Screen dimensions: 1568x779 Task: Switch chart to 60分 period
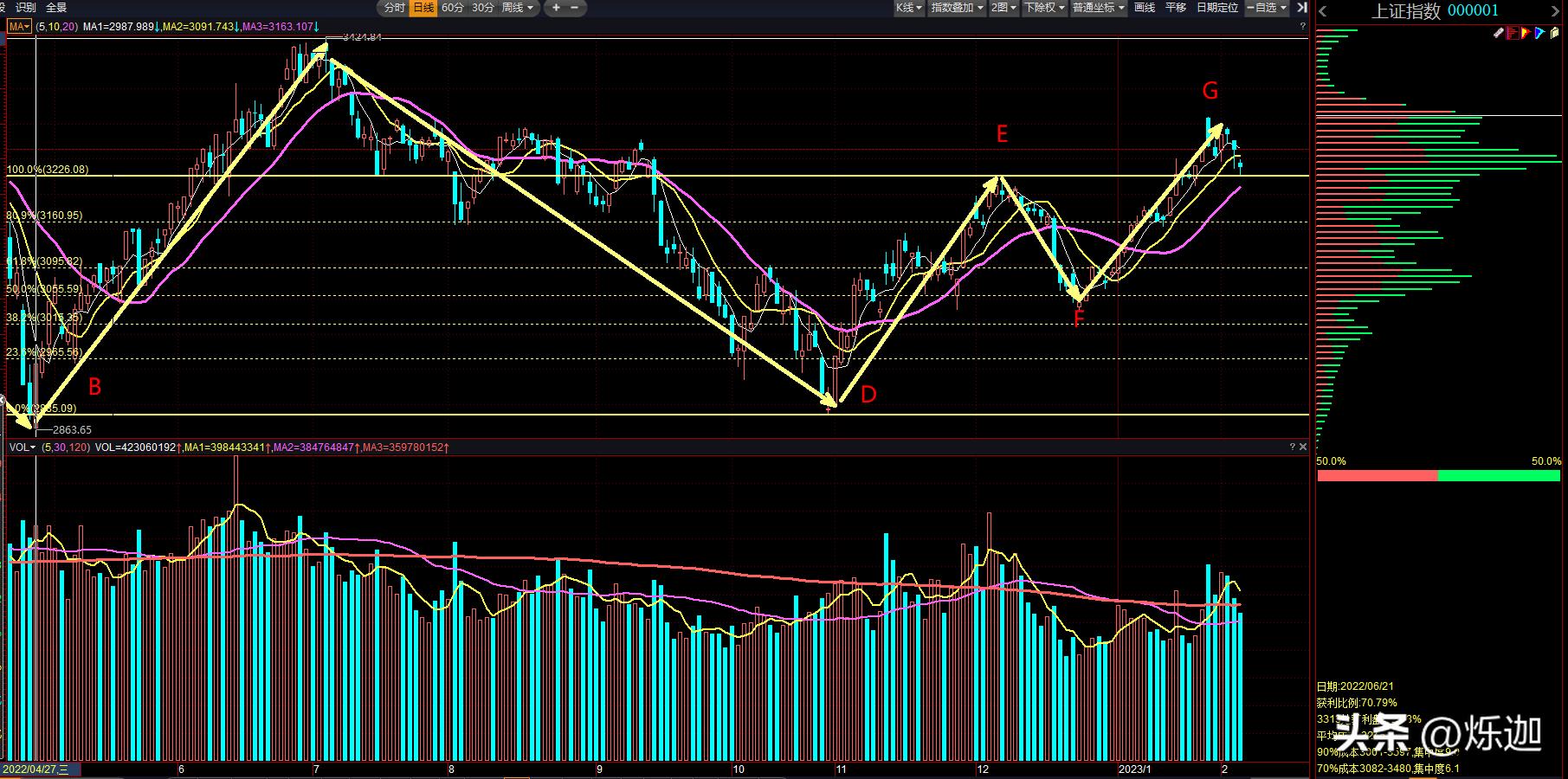(452, 8)
